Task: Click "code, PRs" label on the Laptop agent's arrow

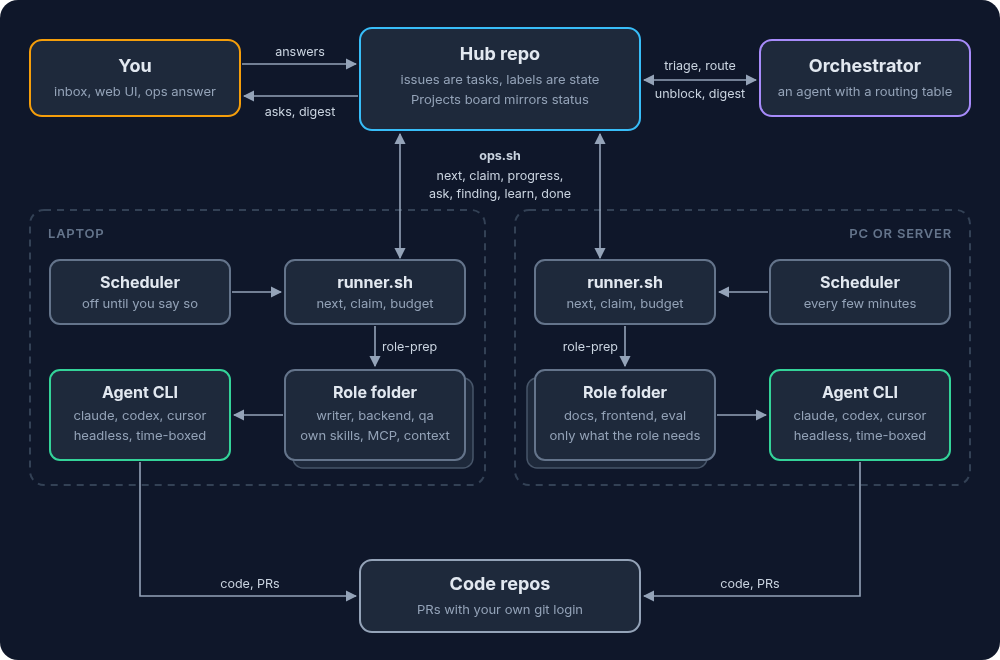Action: pyautogui.click(x=250, y=583)
